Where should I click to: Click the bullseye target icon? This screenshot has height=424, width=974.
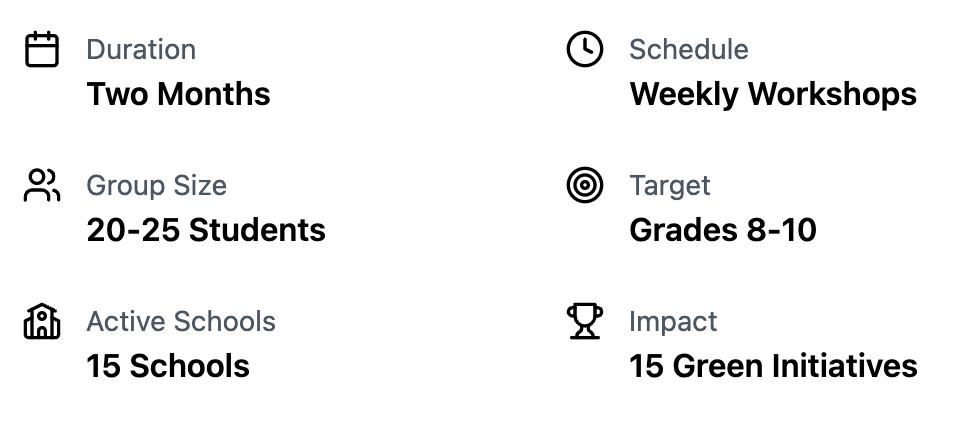[585, 186]
